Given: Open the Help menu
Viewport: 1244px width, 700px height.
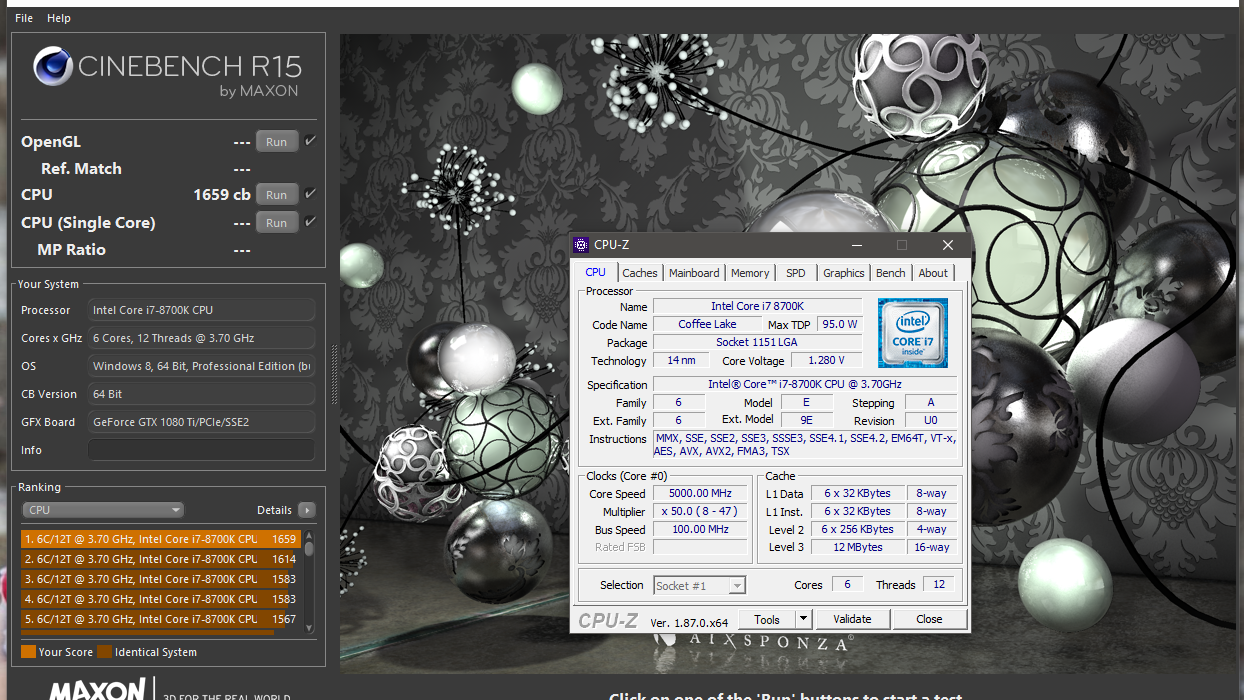Looking at the screenshot, I should point(59,18).
